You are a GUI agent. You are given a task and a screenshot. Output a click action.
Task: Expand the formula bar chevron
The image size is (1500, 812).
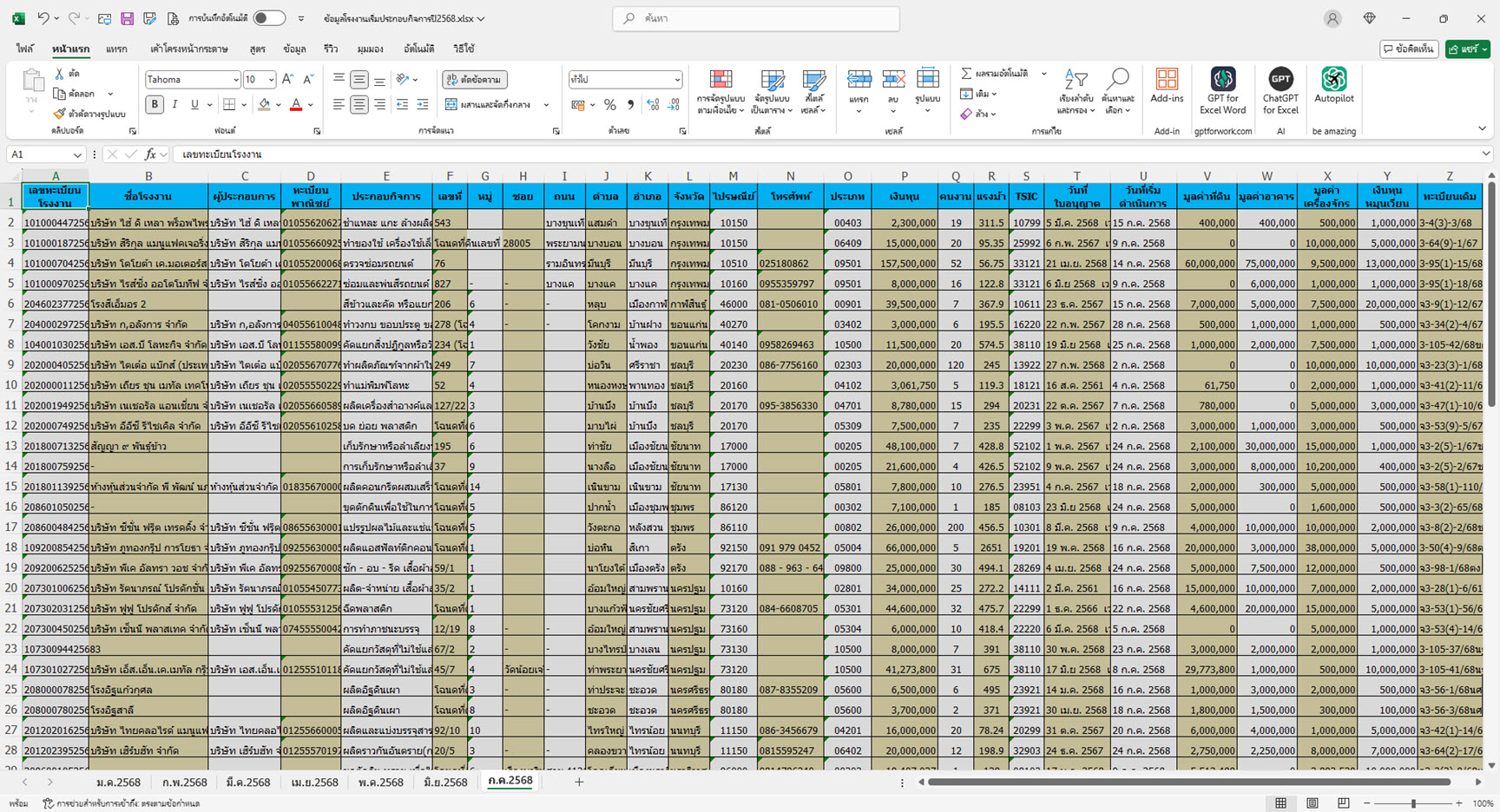click(x=1485, y=154)
